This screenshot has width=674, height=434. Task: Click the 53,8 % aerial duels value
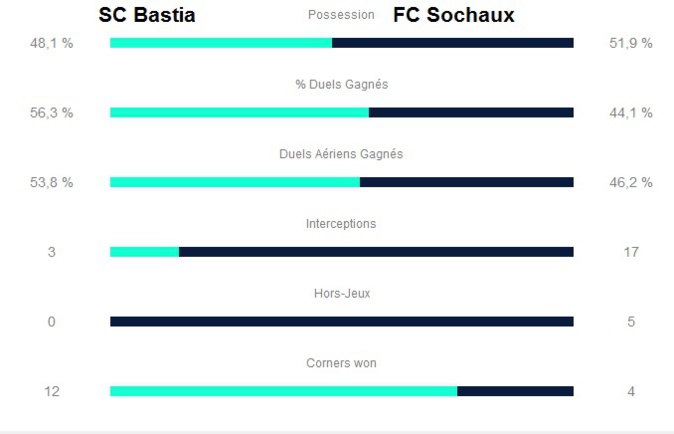(52, 182)
